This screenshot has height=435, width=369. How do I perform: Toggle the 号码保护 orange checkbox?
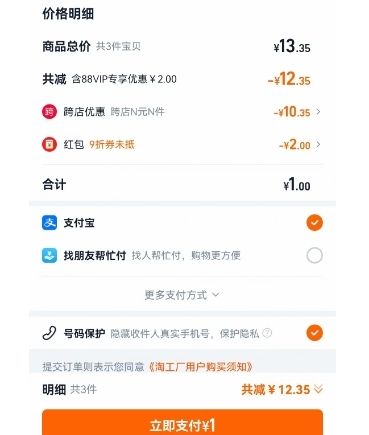tap(314, 333)
